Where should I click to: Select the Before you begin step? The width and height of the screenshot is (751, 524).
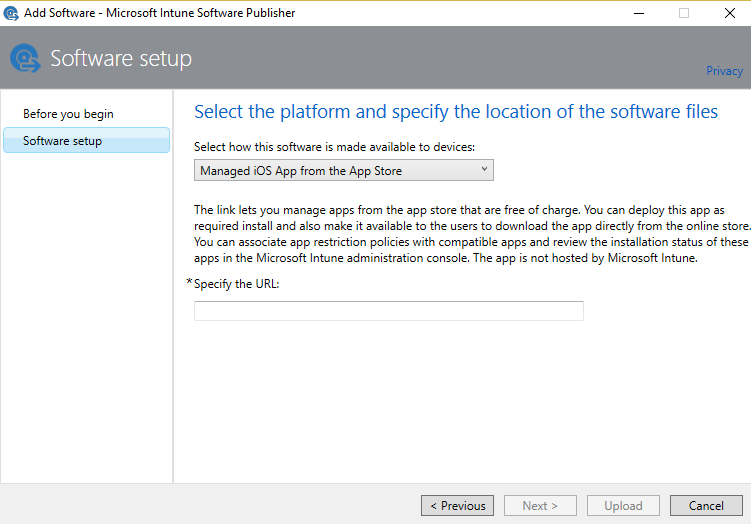pos(68,114)
